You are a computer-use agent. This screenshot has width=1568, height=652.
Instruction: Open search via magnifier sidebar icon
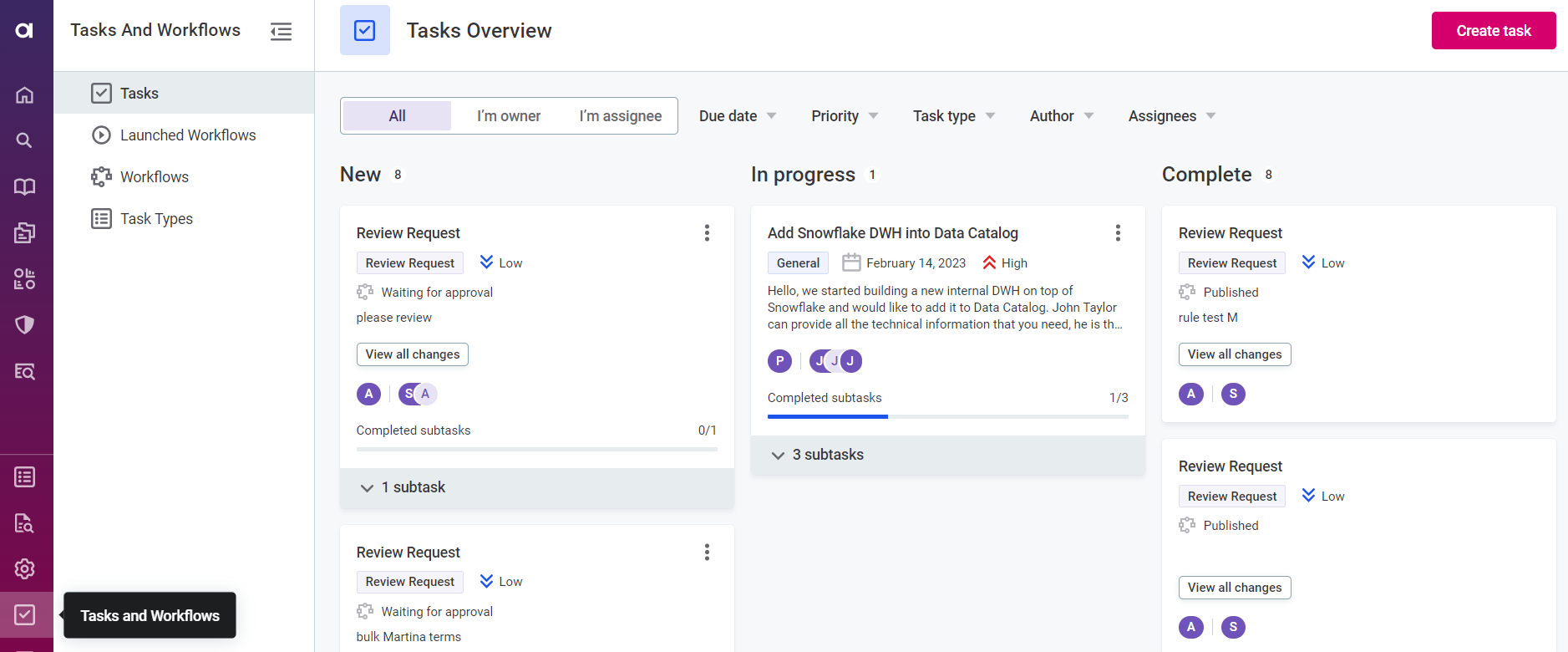(x=25, y=140)
